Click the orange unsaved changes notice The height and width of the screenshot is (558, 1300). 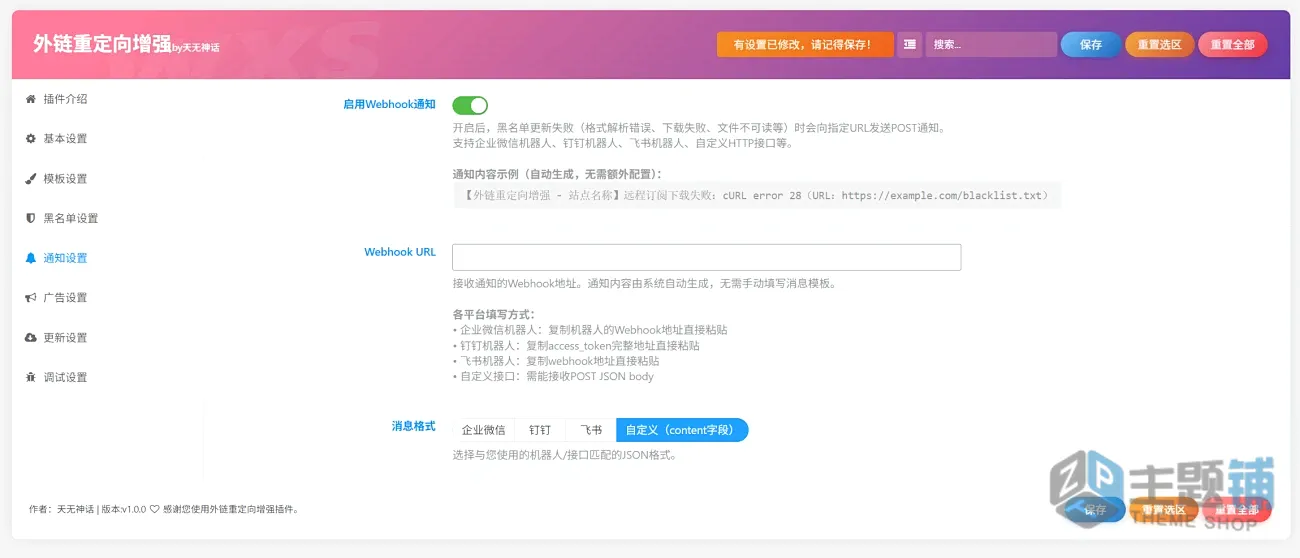[x=805, y=45]
